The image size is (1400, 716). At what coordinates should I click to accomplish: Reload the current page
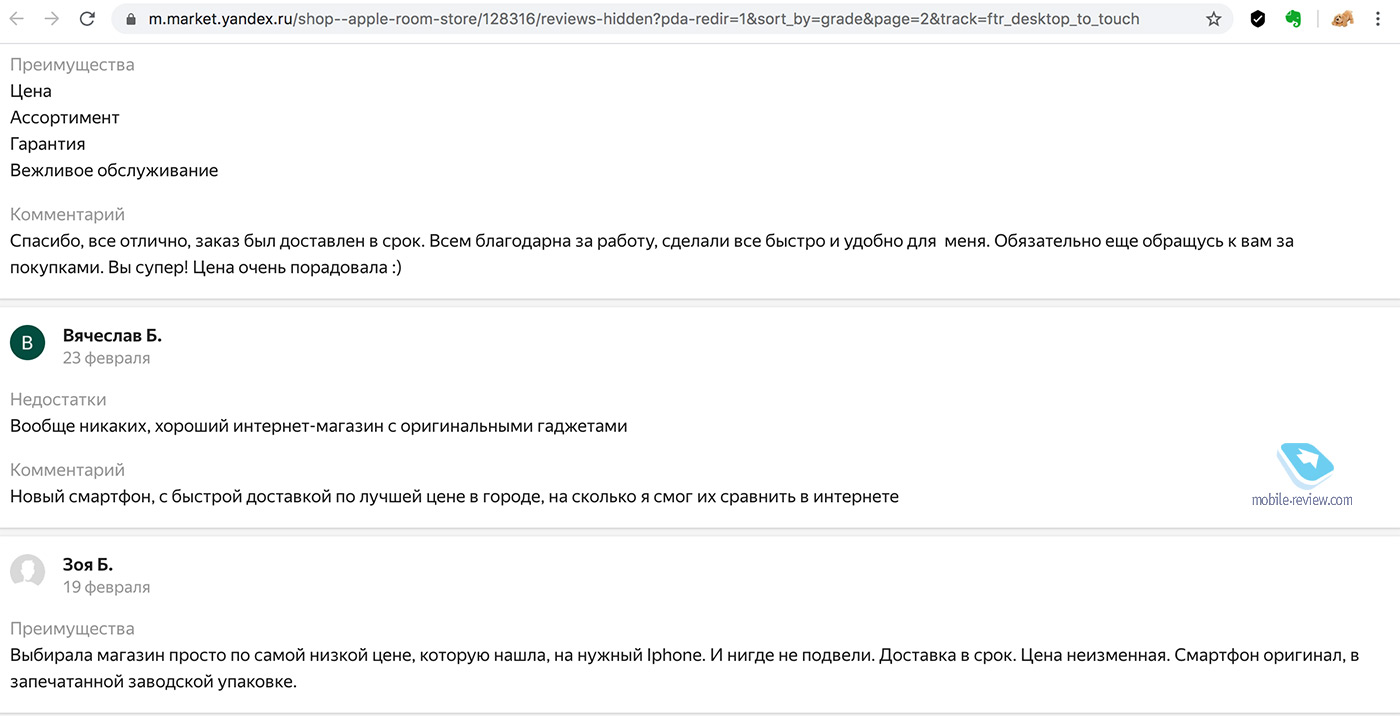(x=87, y=19)
